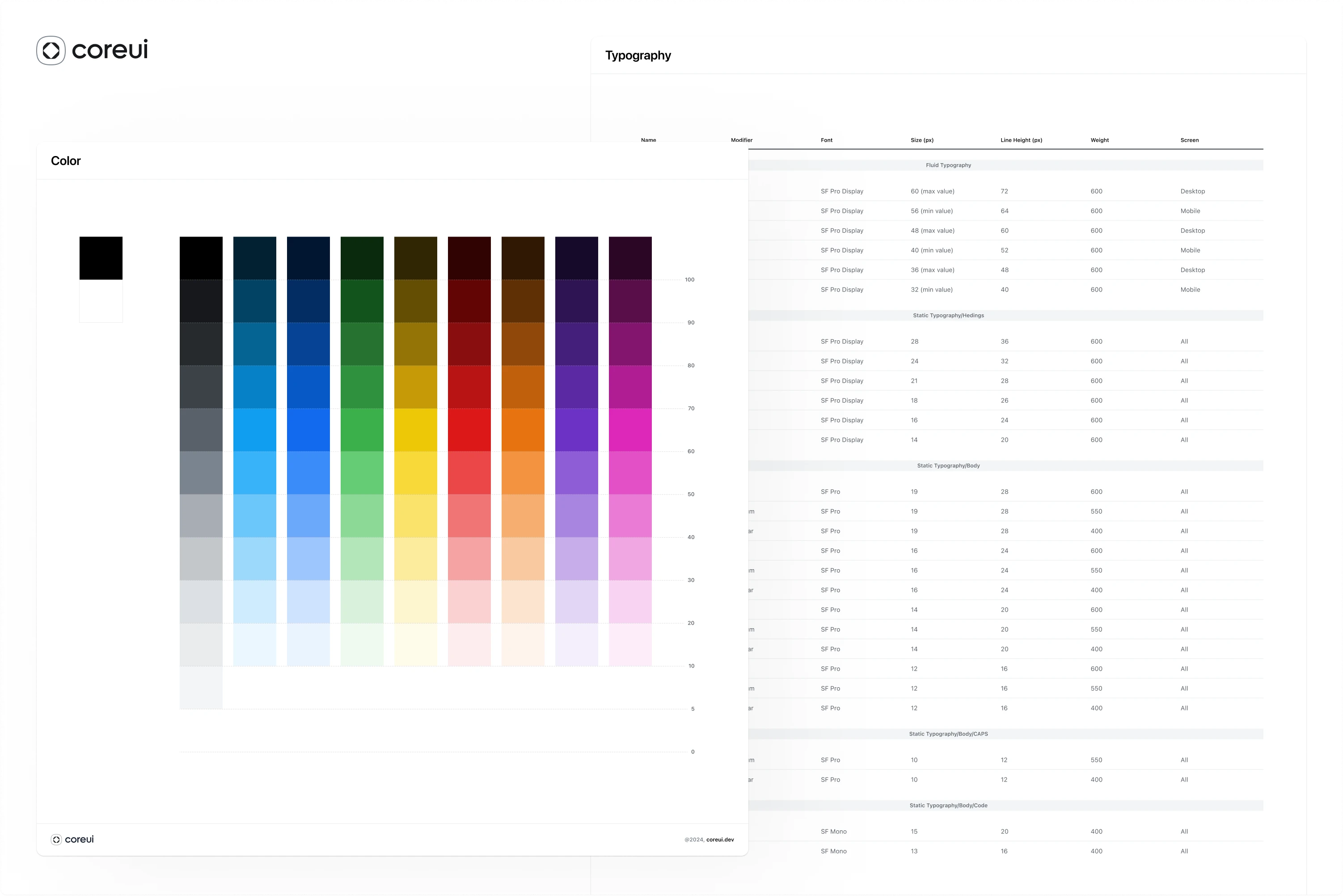Pick the darkest top swatch of the green column

click(362, 258)
